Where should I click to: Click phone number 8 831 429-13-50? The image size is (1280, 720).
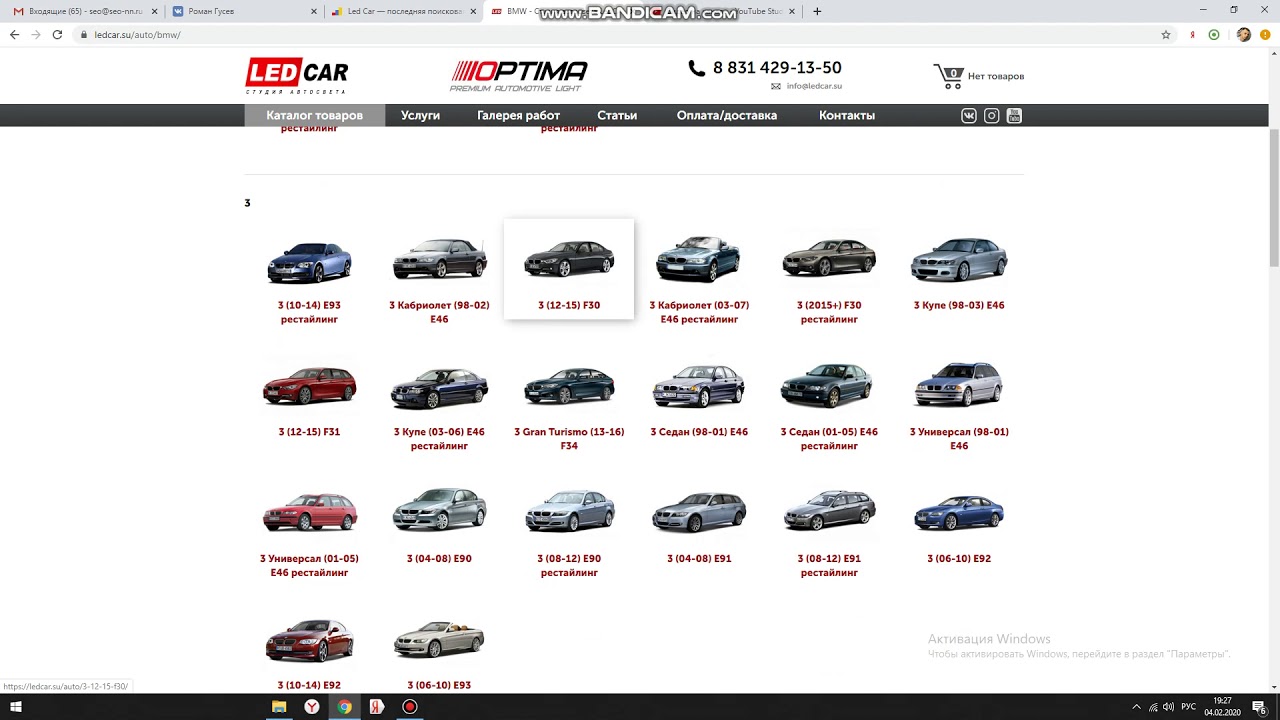click(x=777, y=68)
